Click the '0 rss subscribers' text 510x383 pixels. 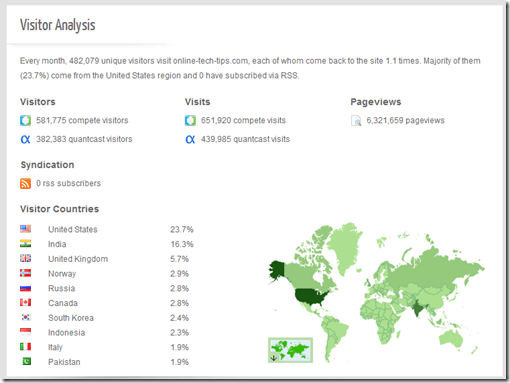click(x=68, y=183)
